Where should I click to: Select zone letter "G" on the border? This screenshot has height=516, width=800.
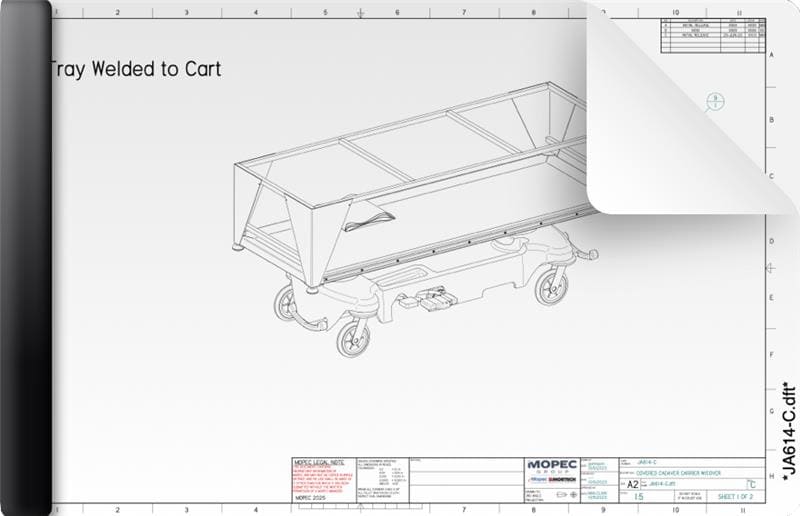coord(771,411)
